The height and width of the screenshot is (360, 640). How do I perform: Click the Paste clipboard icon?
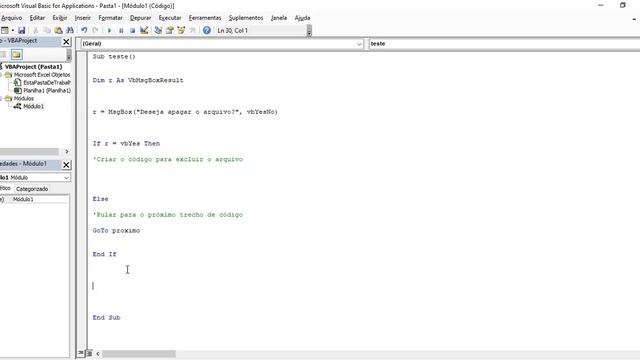coord(58,31)
